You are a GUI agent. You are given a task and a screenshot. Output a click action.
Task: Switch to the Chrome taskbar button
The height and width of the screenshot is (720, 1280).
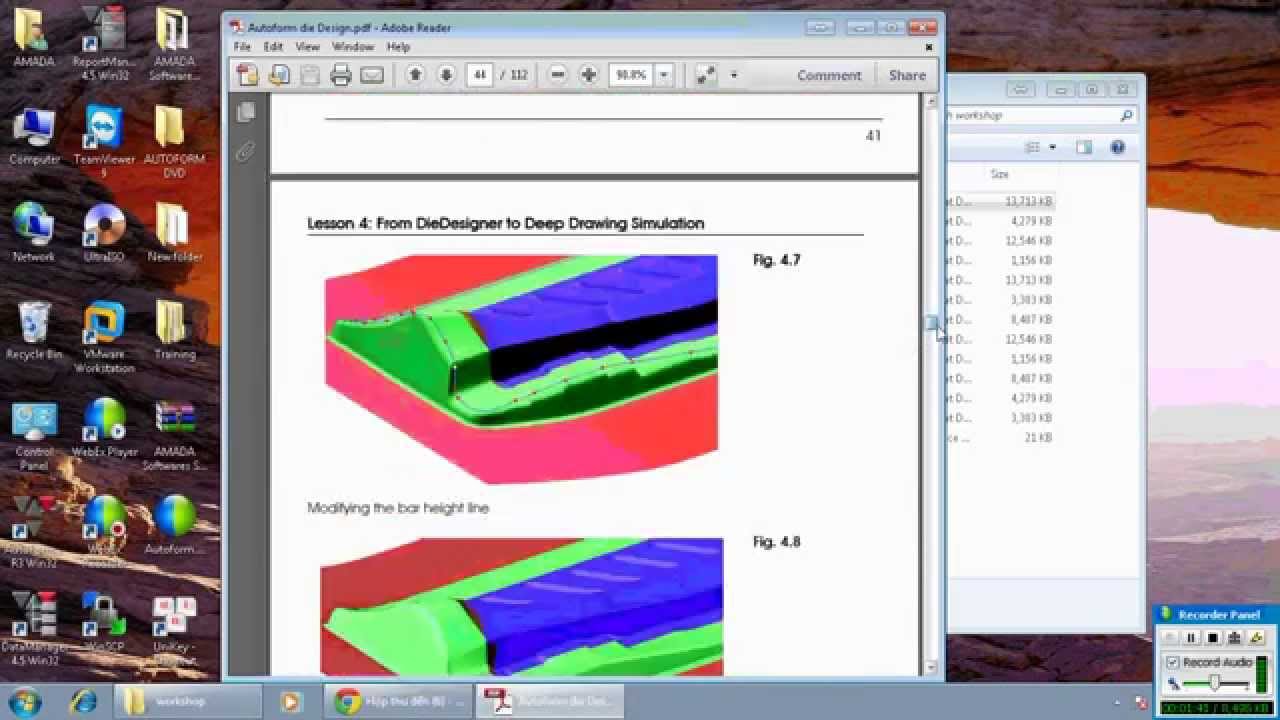[399, 701]
